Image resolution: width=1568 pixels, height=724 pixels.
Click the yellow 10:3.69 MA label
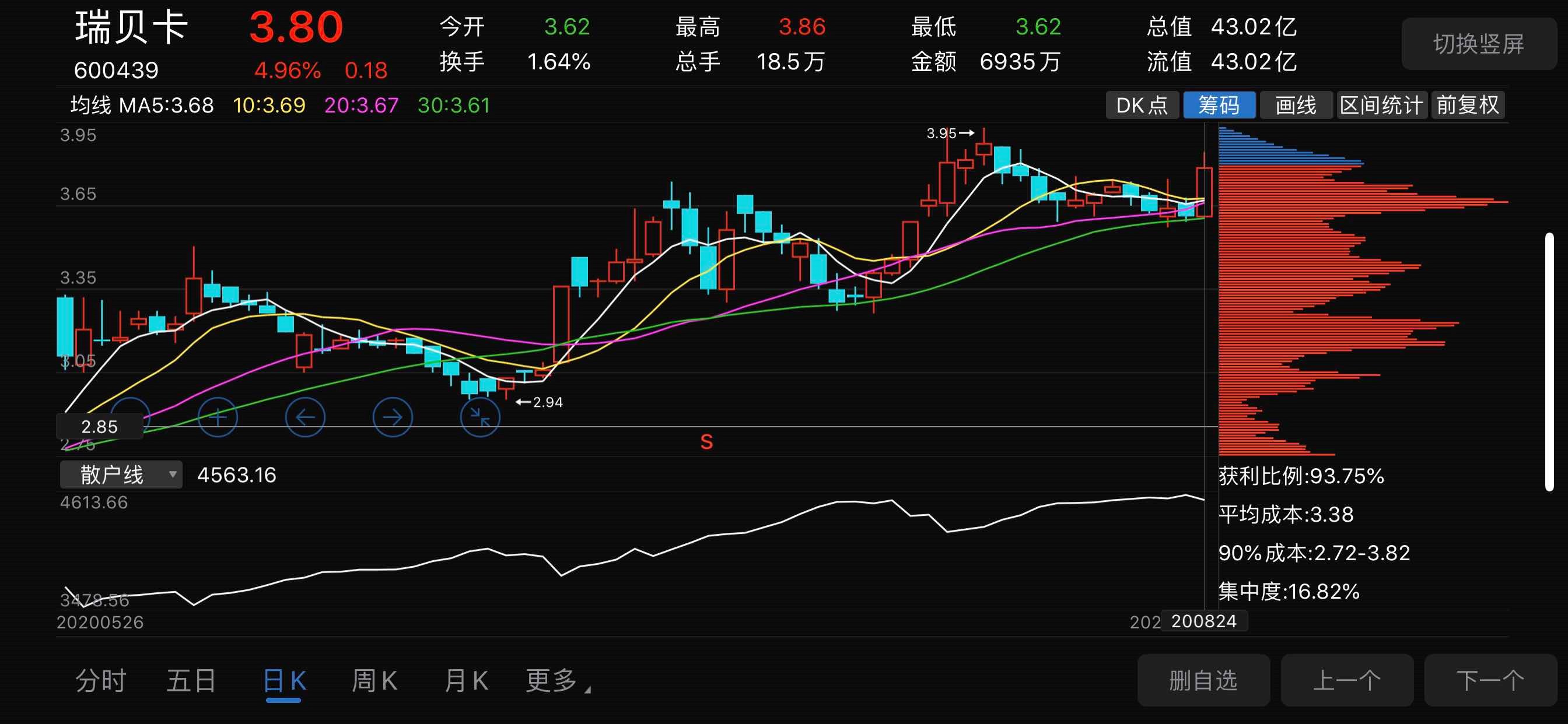point(269,106)
